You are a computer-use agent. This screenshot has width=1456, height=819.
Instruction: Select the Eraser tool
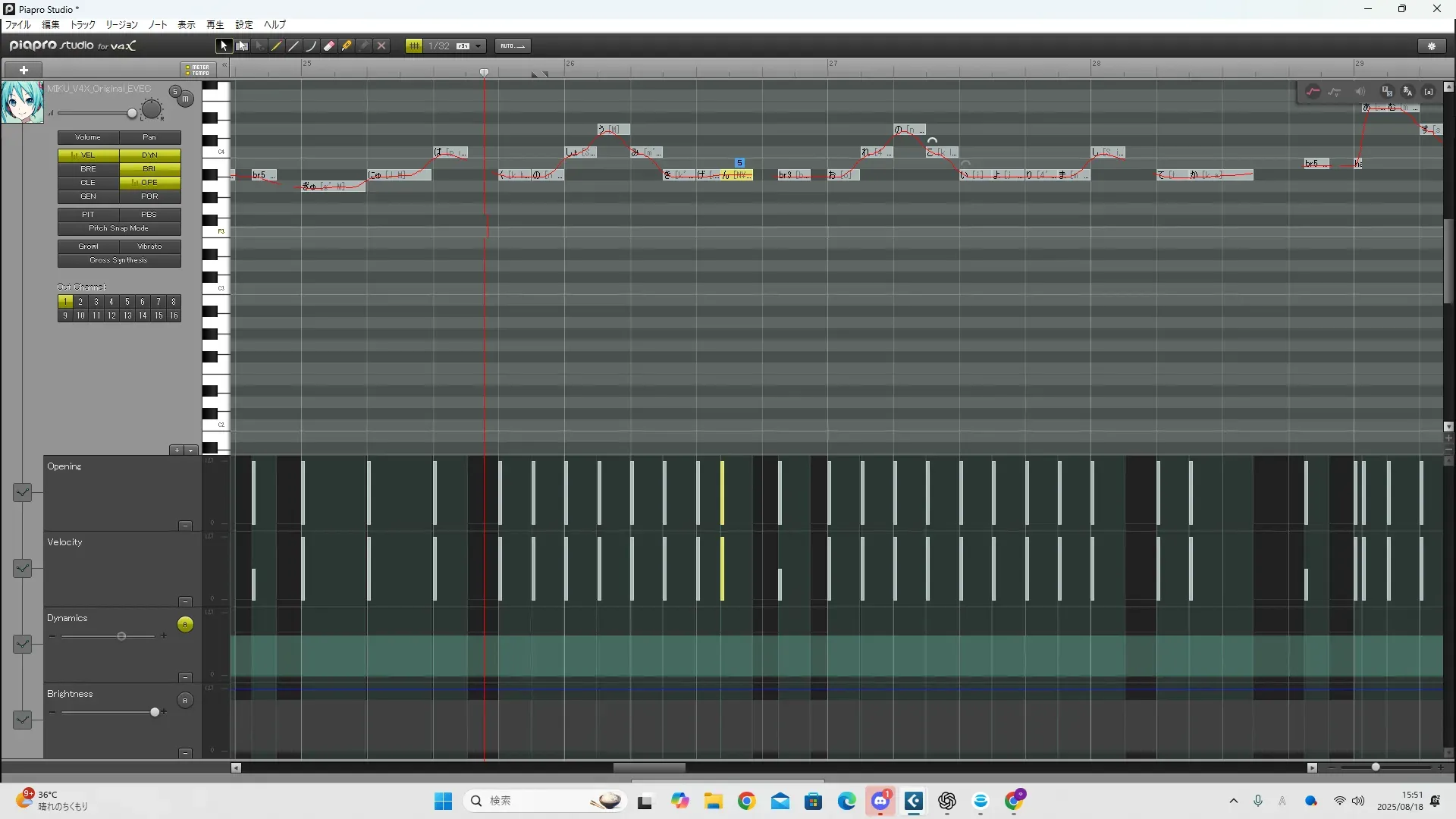coord(329,46)
